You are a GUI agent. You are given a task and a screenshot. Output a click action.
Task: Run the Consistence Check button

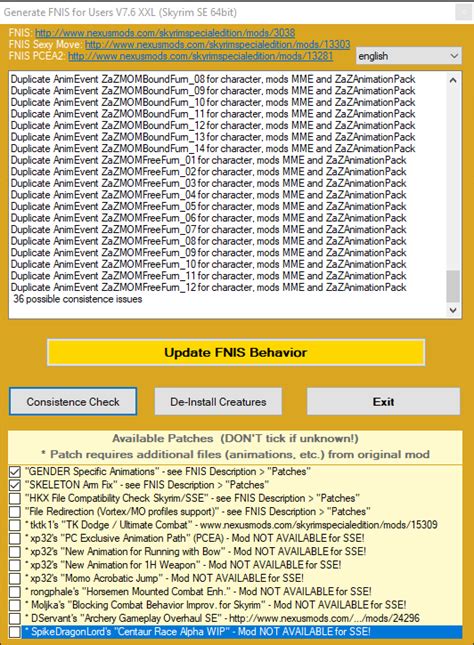(73, 401)
